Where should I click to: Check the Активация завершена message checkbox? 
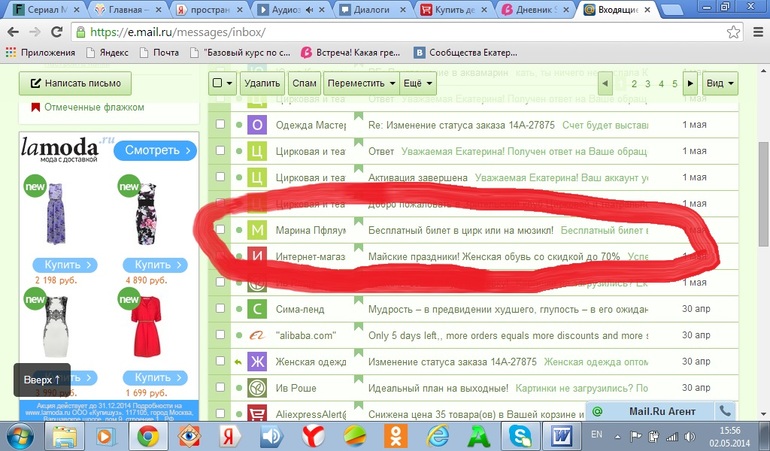220,177
